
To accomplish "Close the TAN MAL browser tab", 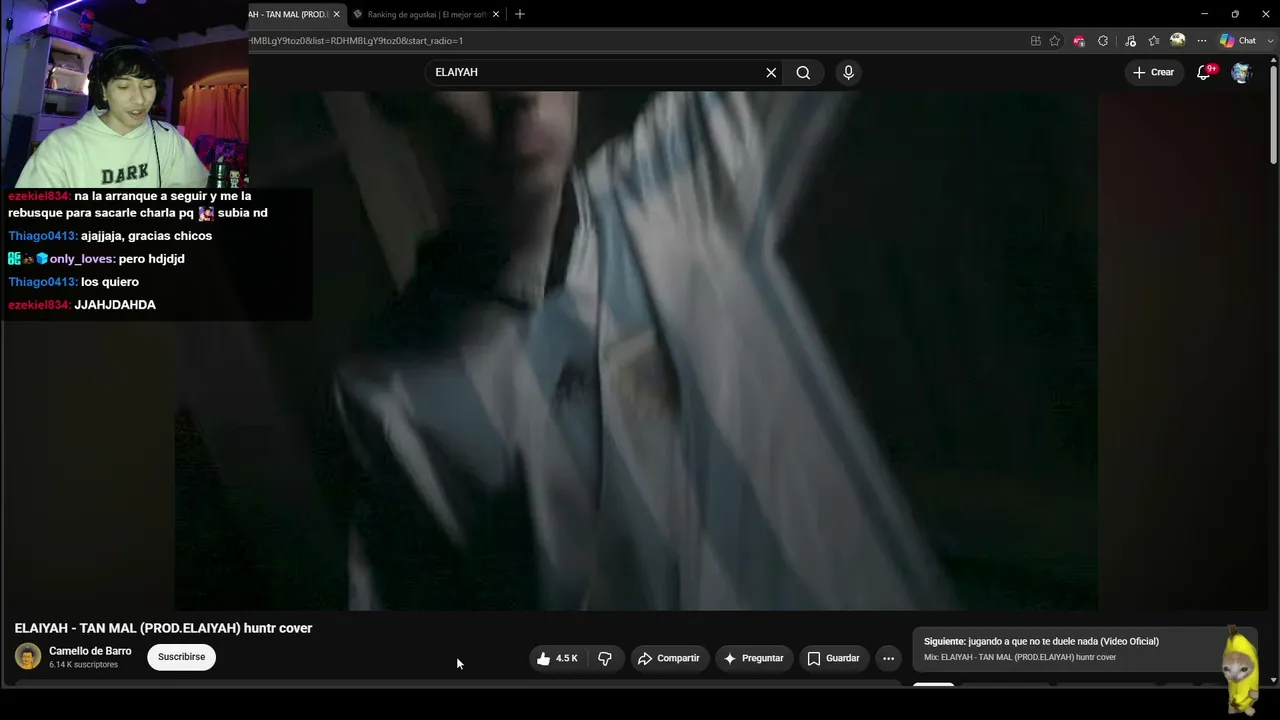I will tap(336, 14).
